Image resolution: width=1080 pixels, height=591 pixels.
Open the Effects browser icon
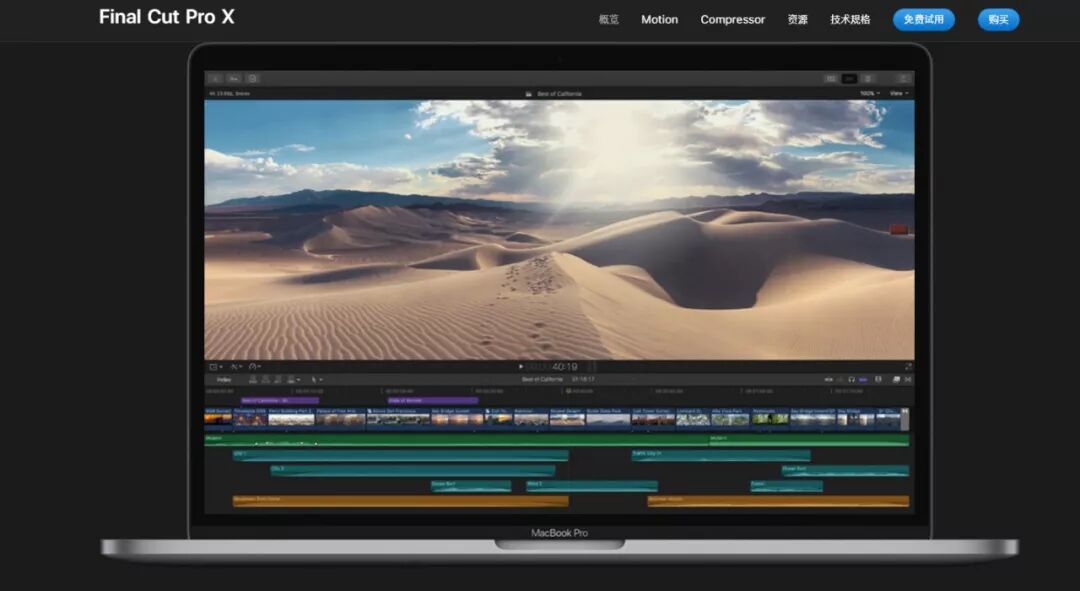pyautogui.click(x=896, y=379)
